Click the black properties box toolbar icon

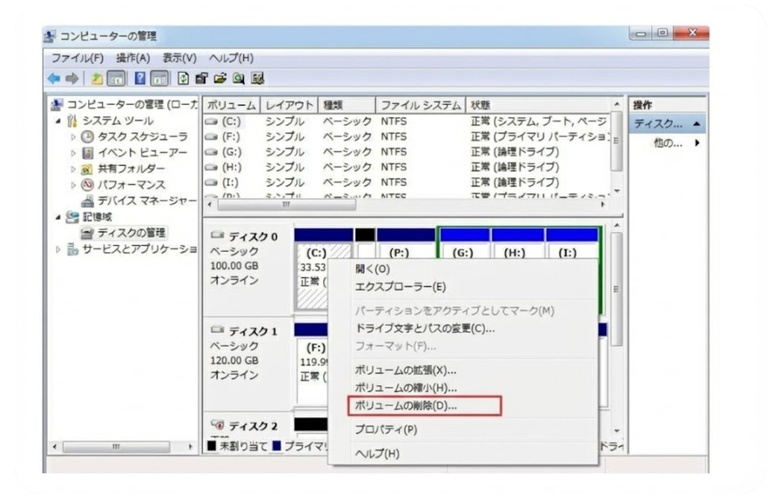pos(201,79)
